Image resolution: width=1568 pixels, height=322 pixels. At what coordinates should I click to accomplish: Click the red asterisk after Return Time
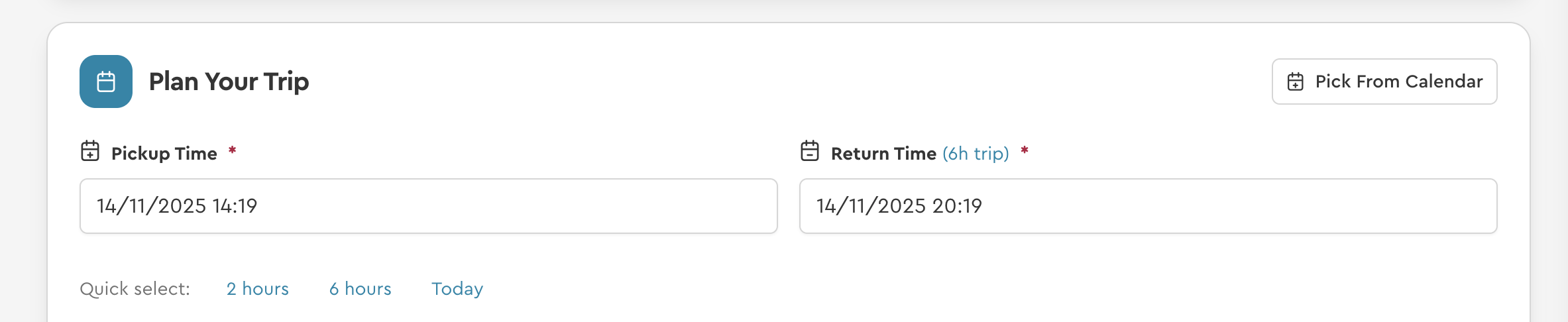point(1025,151)
